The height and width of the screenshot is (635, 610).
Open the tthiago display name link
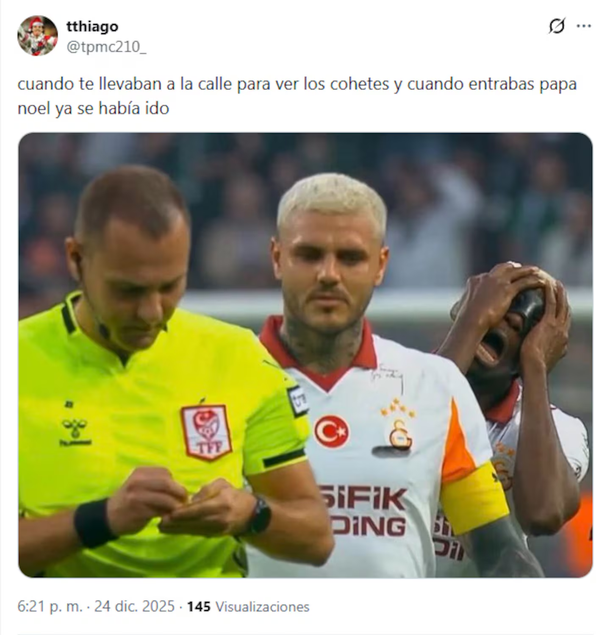pyautogui.click(x=92, y=27)
